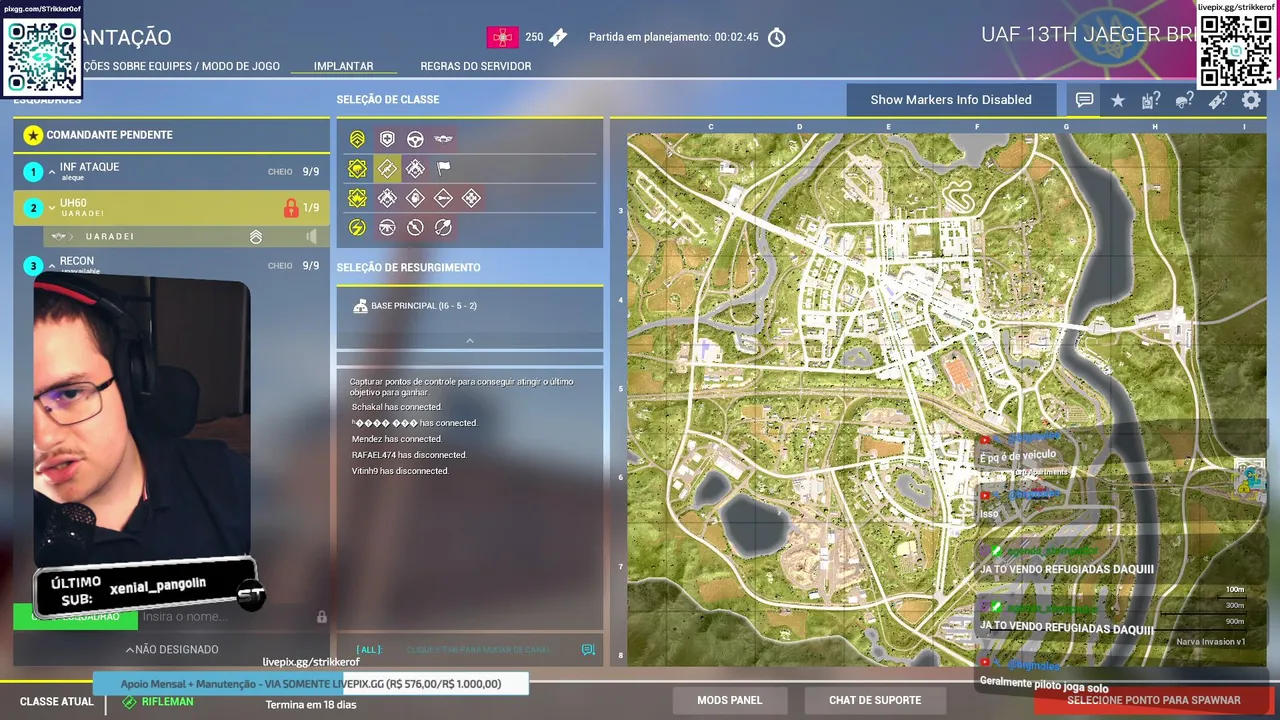Choose the four-arrow diamond class icon
The width and height of the screenshot is (1280, 720).
click(471, 199)
